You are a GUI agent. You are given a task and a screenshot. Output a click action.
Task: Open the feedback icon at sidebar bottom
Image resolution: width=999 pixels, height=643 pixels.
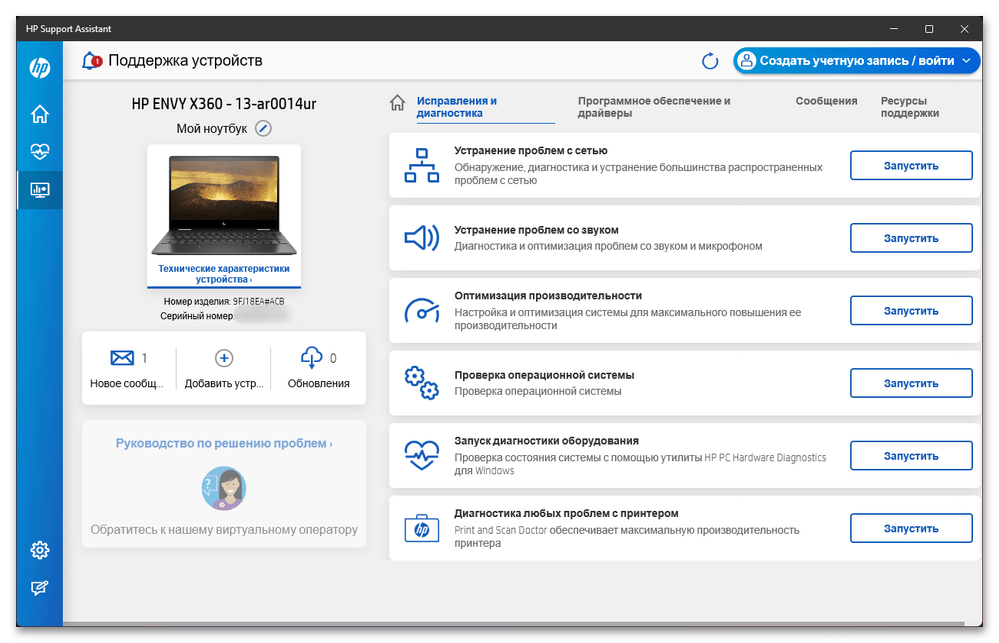tap(40, 587)
